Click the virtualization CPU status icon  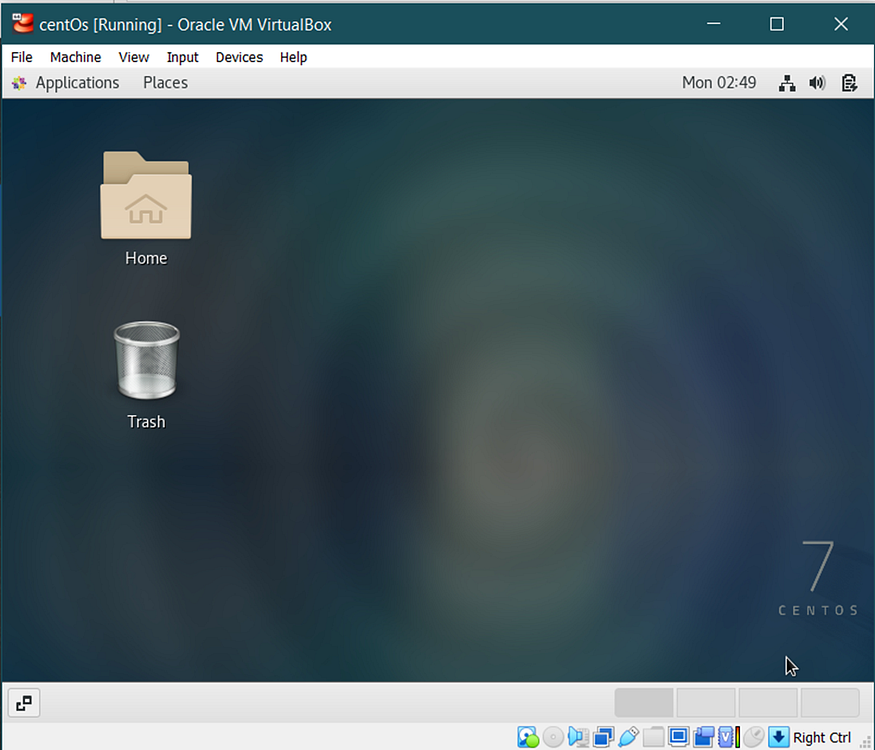click(x=728, y=737)
